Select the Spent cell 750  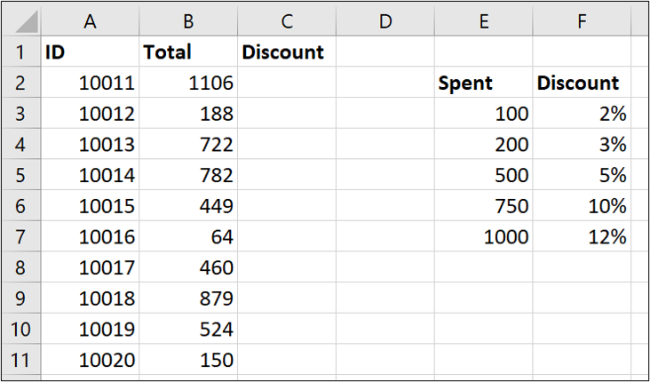click(x=483, y=206)
